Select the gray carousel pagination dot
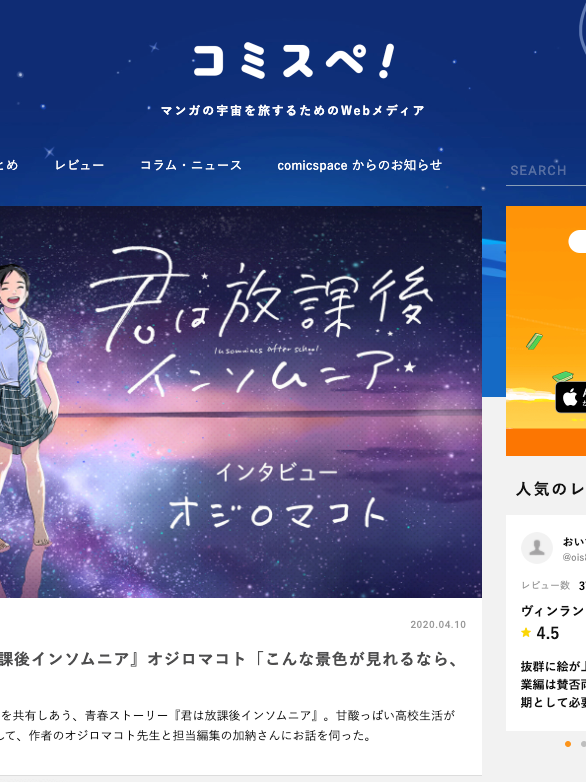 (x=583, y=744)
